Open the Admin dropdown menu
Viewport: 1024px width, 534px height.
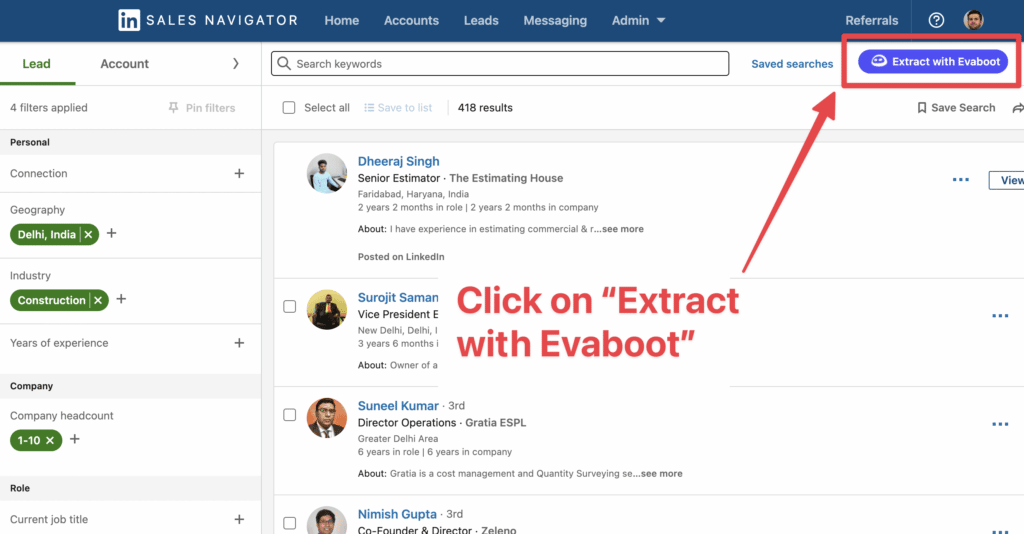[638, 20]
